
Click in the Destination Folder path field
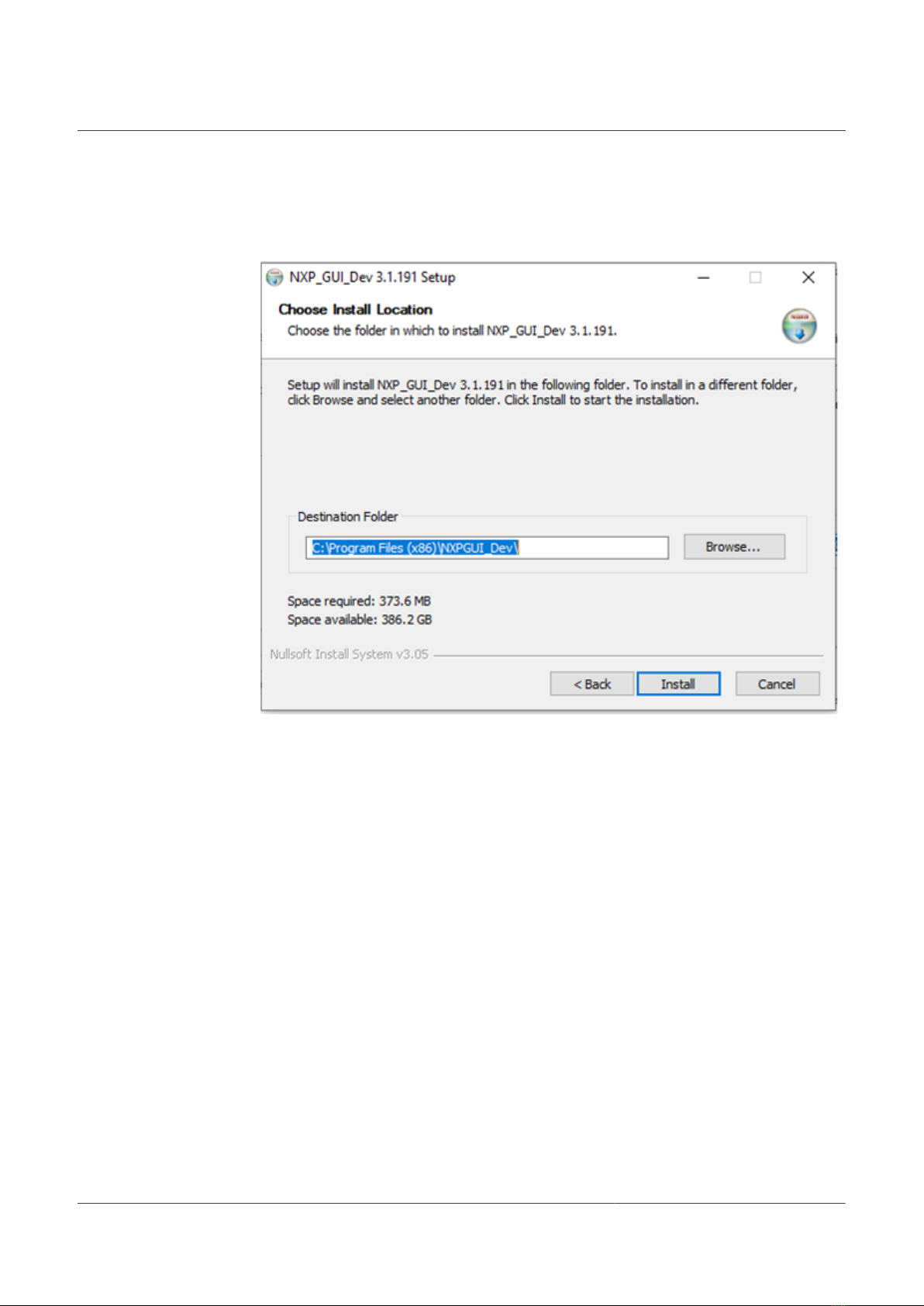487,548
